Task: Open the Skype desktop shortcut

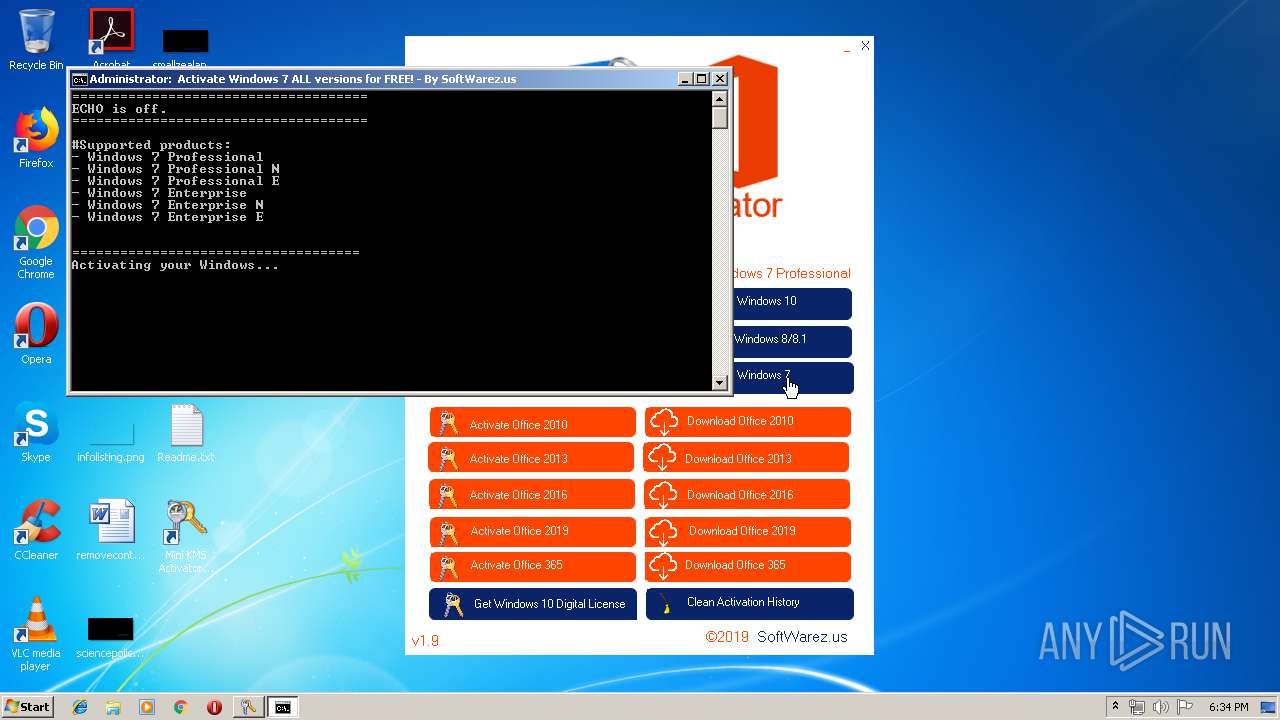Action: (36, 432)
